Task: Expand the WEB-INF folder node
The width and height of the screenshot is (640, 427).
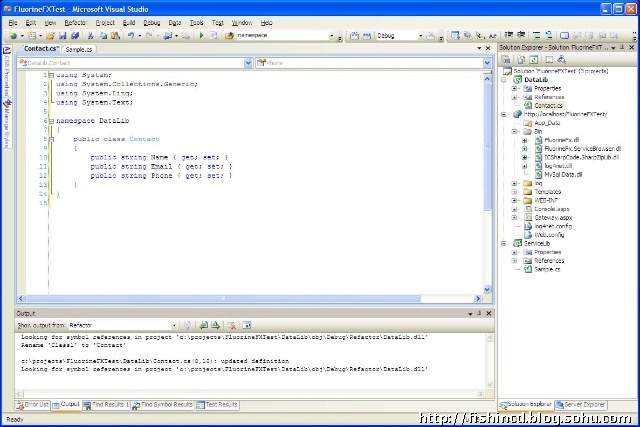Action: 514,200
